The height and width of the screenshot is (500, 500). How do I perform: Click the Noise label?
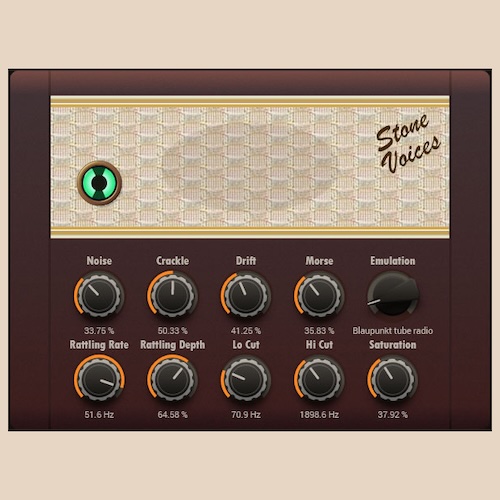99,261
